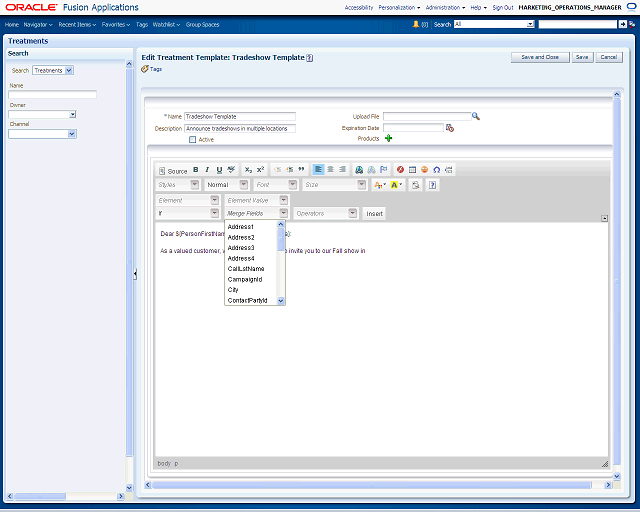Apply underline formatting
Viewport: 640px width, 512px height.
click(x=219, y=170)
